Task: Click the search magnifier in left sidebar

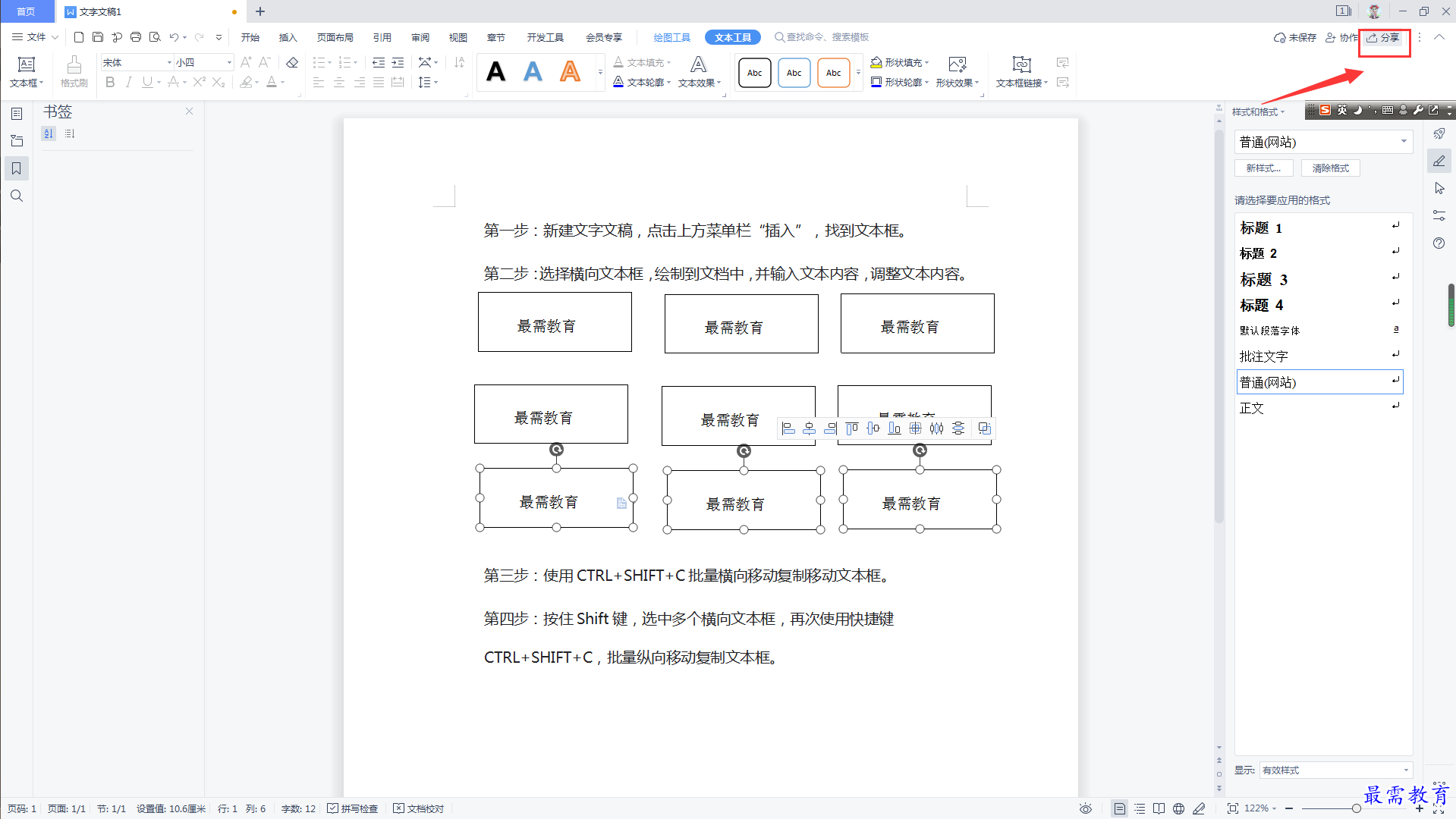Action: point(17,196)
